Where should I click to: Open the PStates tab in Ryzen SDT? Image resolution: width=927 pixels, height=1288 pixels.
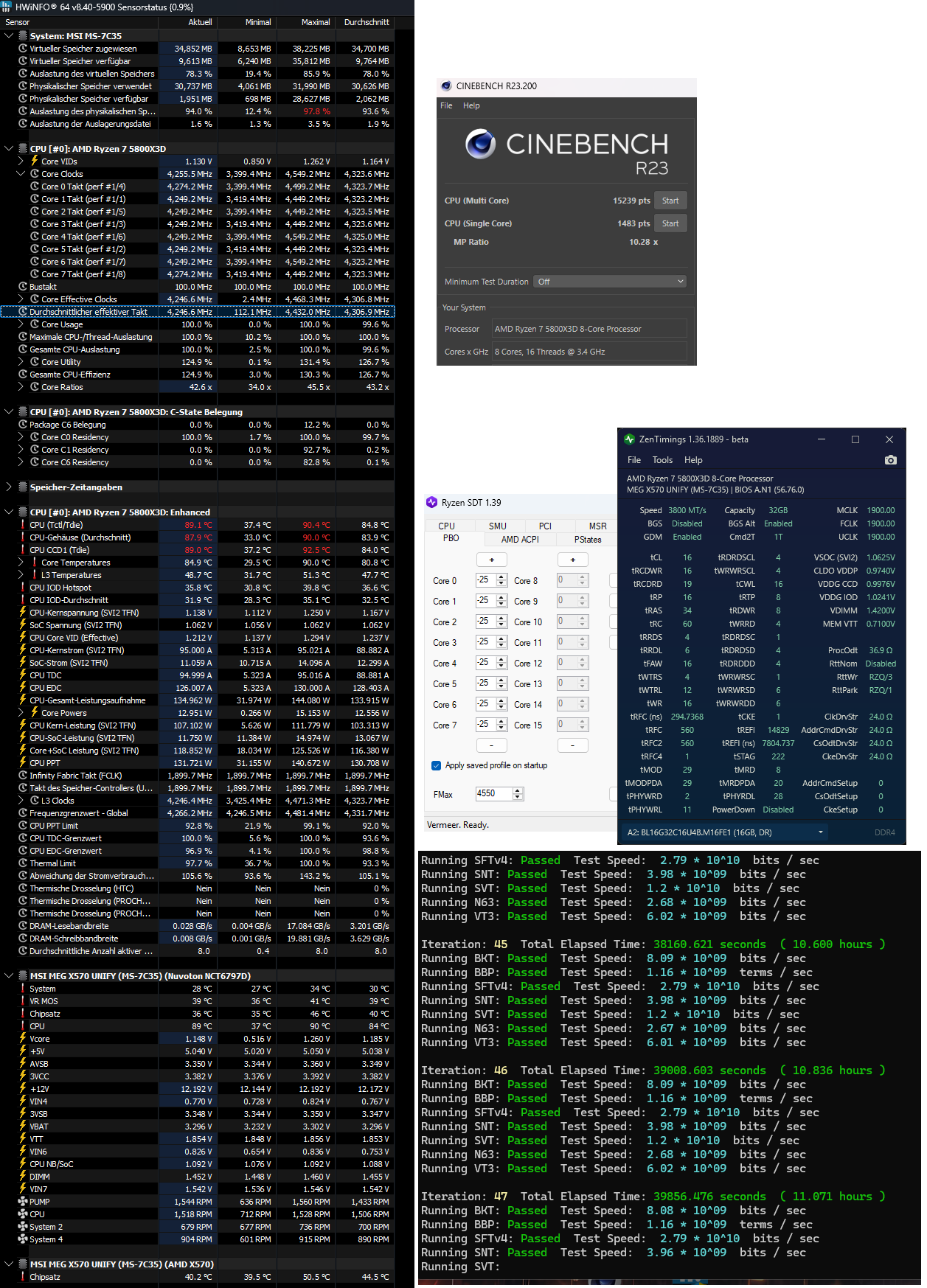588,539
